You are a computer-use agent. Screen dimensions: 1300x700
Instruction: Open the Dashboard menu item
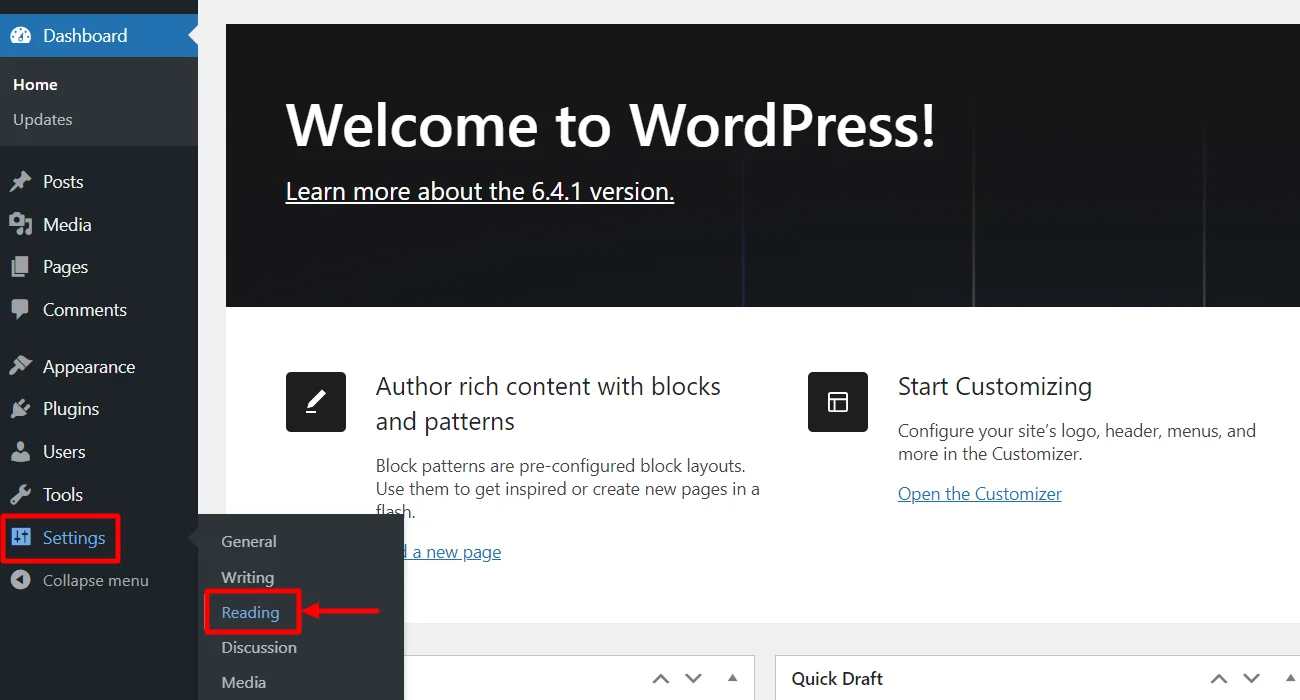[x=99, y=36]
